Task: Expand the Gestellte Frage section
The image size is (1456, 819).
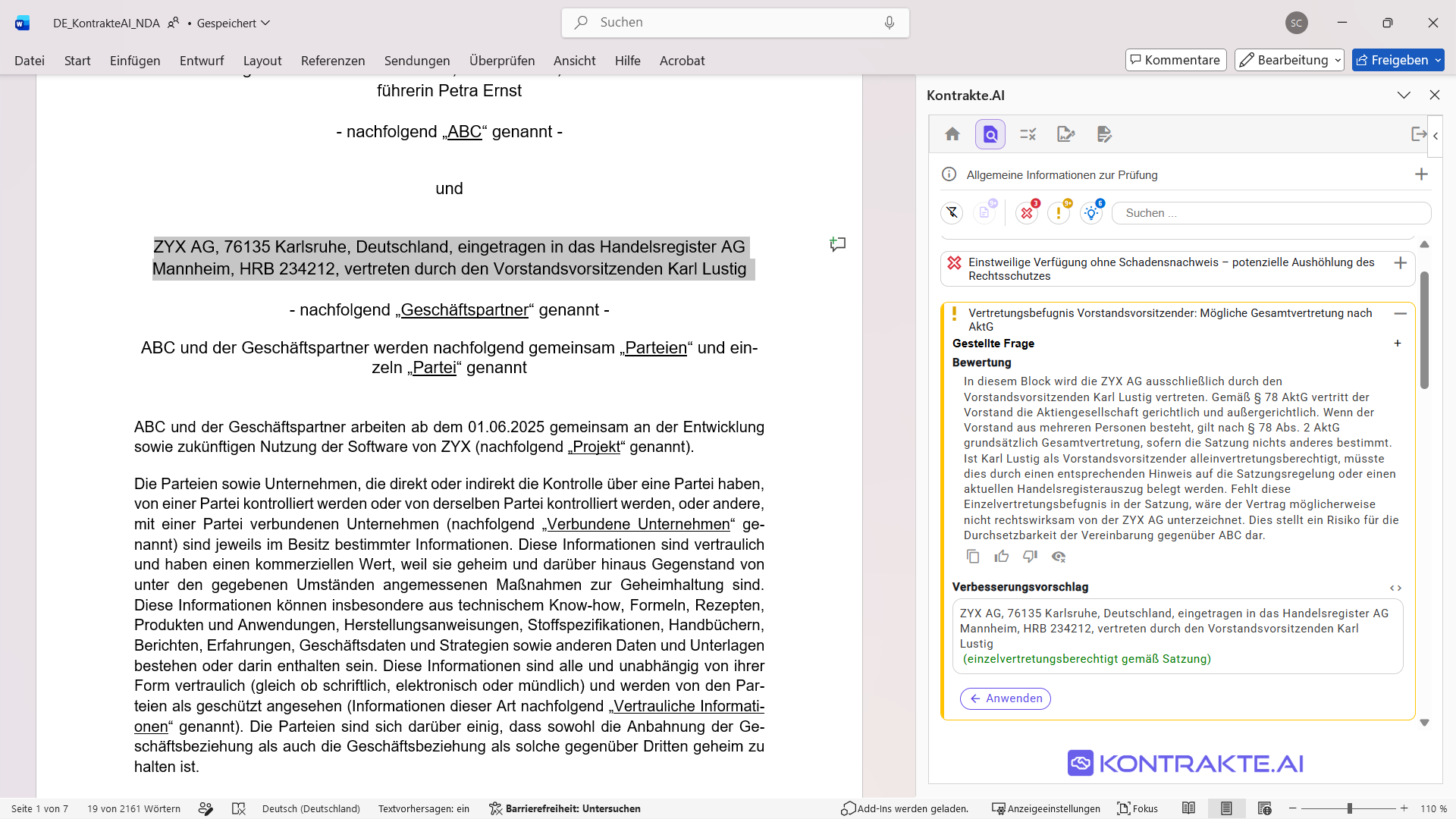Action: (x=1398, y=344)
